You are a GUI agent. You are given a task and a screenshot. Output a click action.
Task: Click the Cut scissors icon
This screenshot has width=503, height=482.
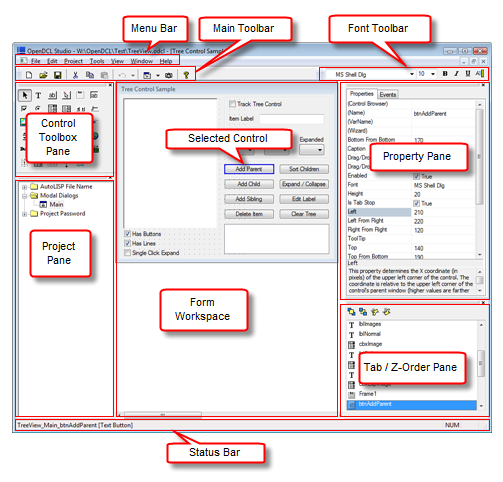(x=75, y=75)
